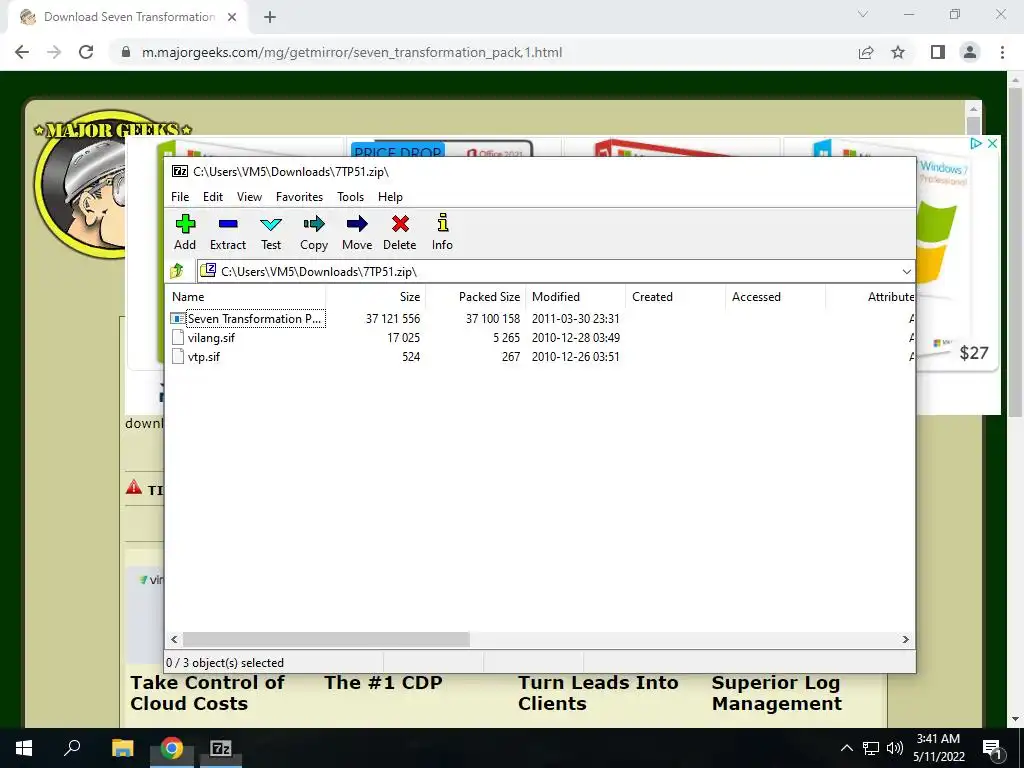
Task: Click the Add button in 7-Zip toolbar
Action: click(185, 232)
